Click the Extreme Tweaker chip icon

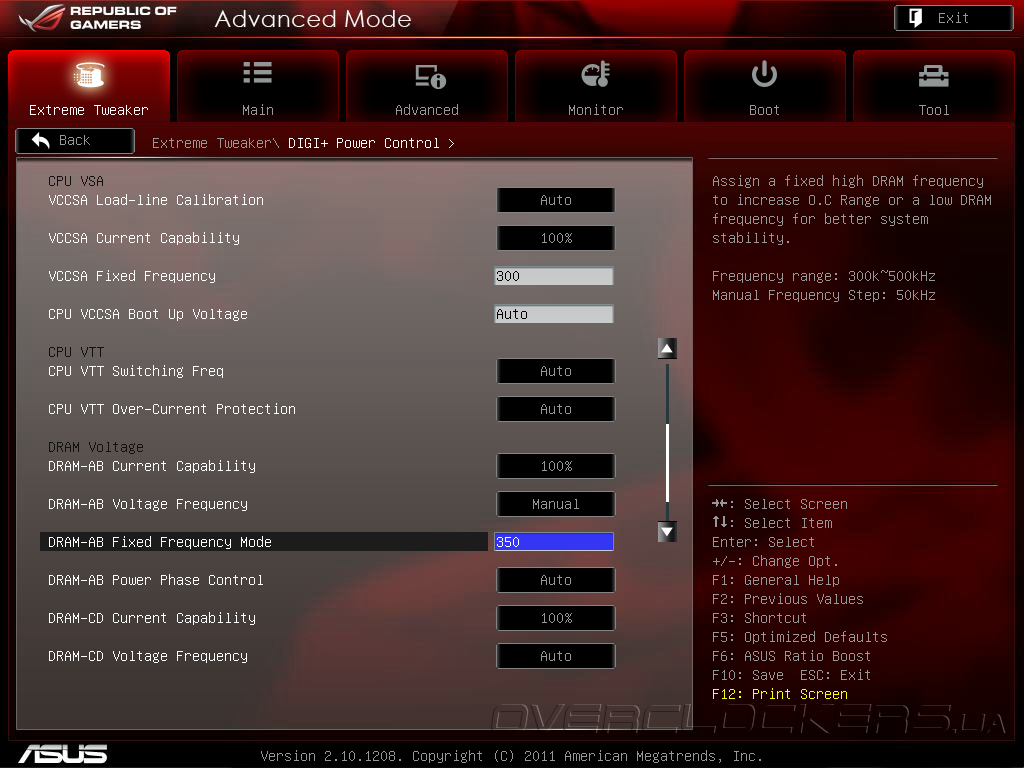[x=89, y=74]
